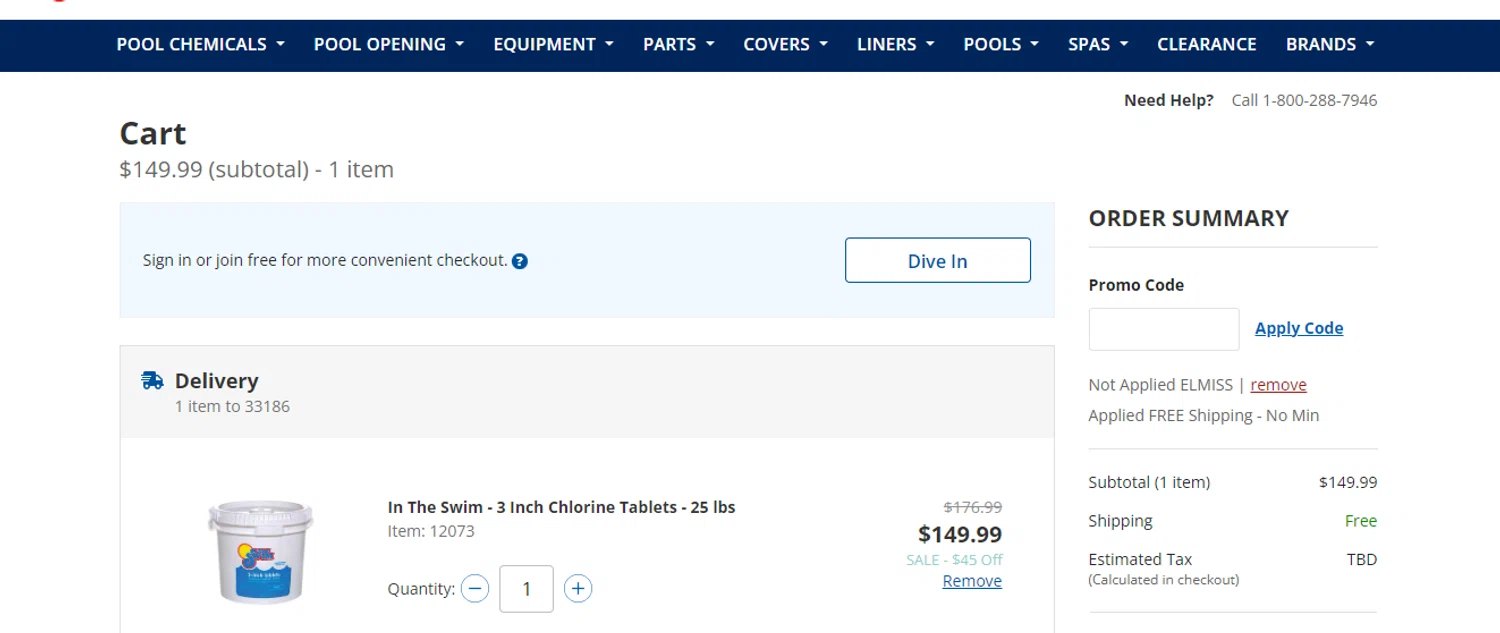Expand the Spas menu
Viewport: 1500px width, 633px height.
pos(1097,45)
